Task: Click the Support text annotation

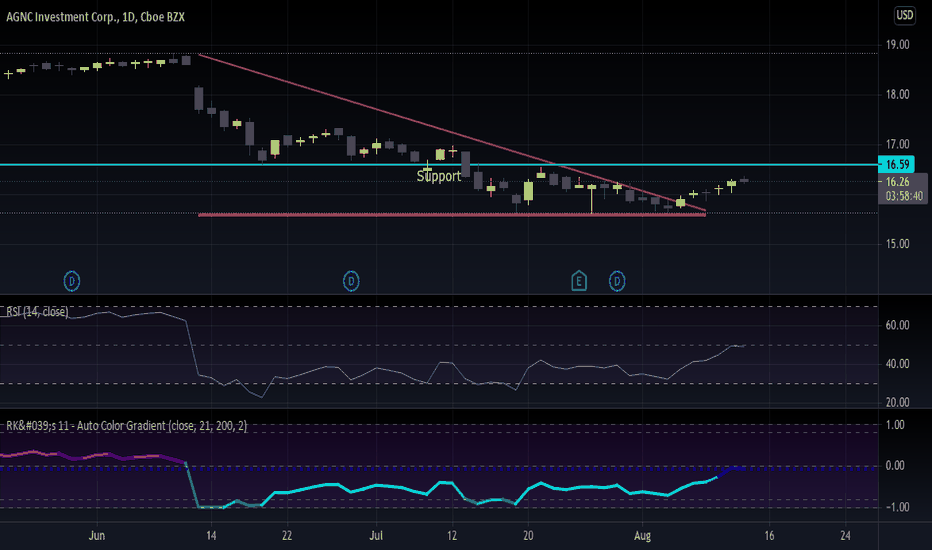Action: [x=439, y=177]
